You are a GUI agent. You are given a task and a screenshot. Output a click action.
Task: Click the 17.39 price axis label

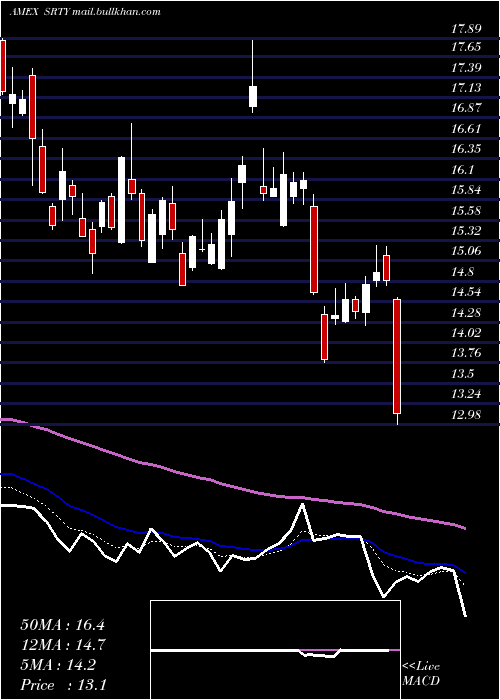[x=466, y=68]
